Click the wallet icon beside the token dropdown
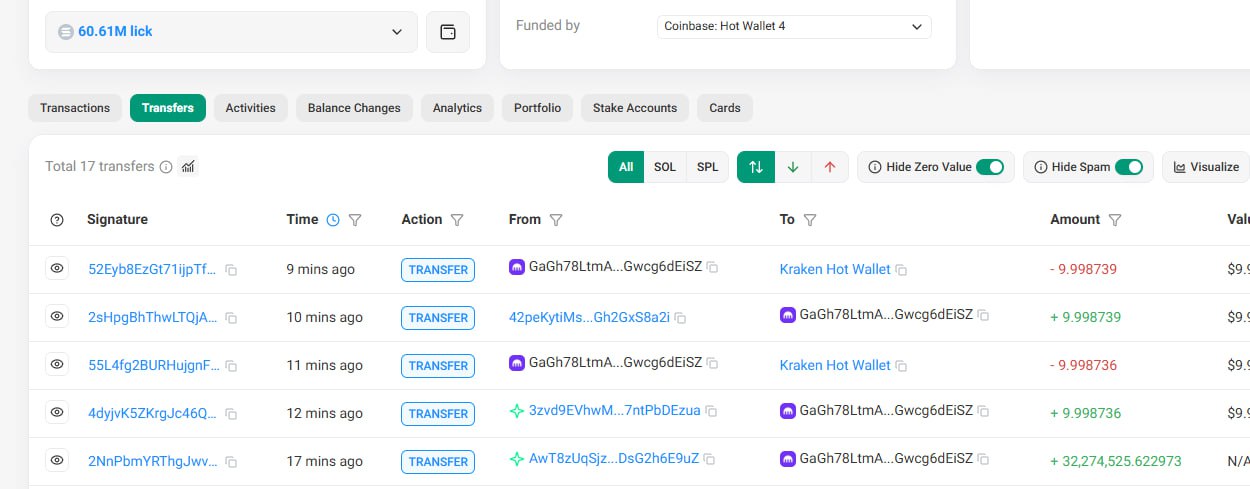This screenshot has height=489, width=1250. [448, 32]
